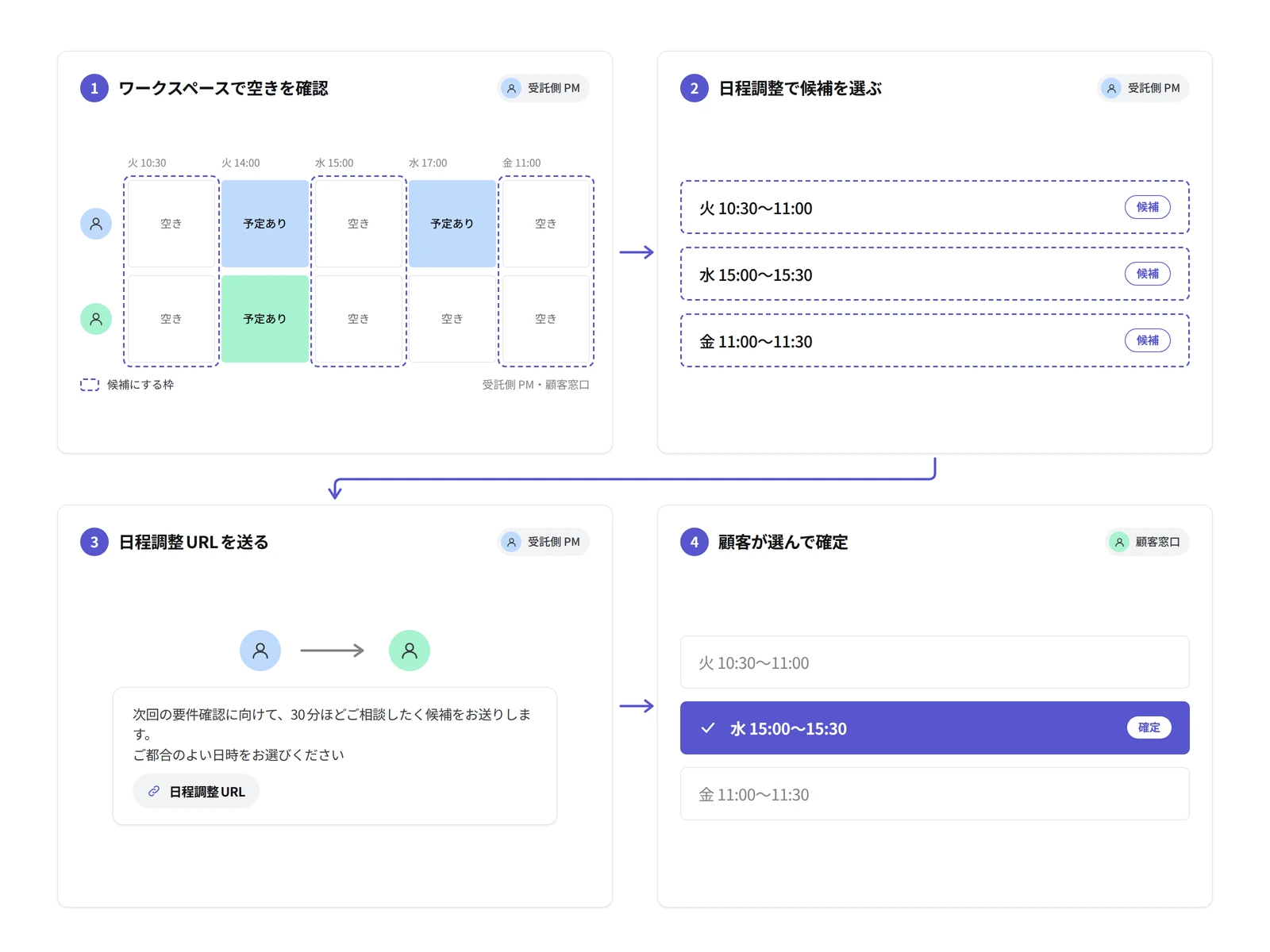Select candidate time text 金 11:00〜11:30 in step 2
Image resolution: width=1270 pixels, height=952 pixels.
click(x=756, y=342)
